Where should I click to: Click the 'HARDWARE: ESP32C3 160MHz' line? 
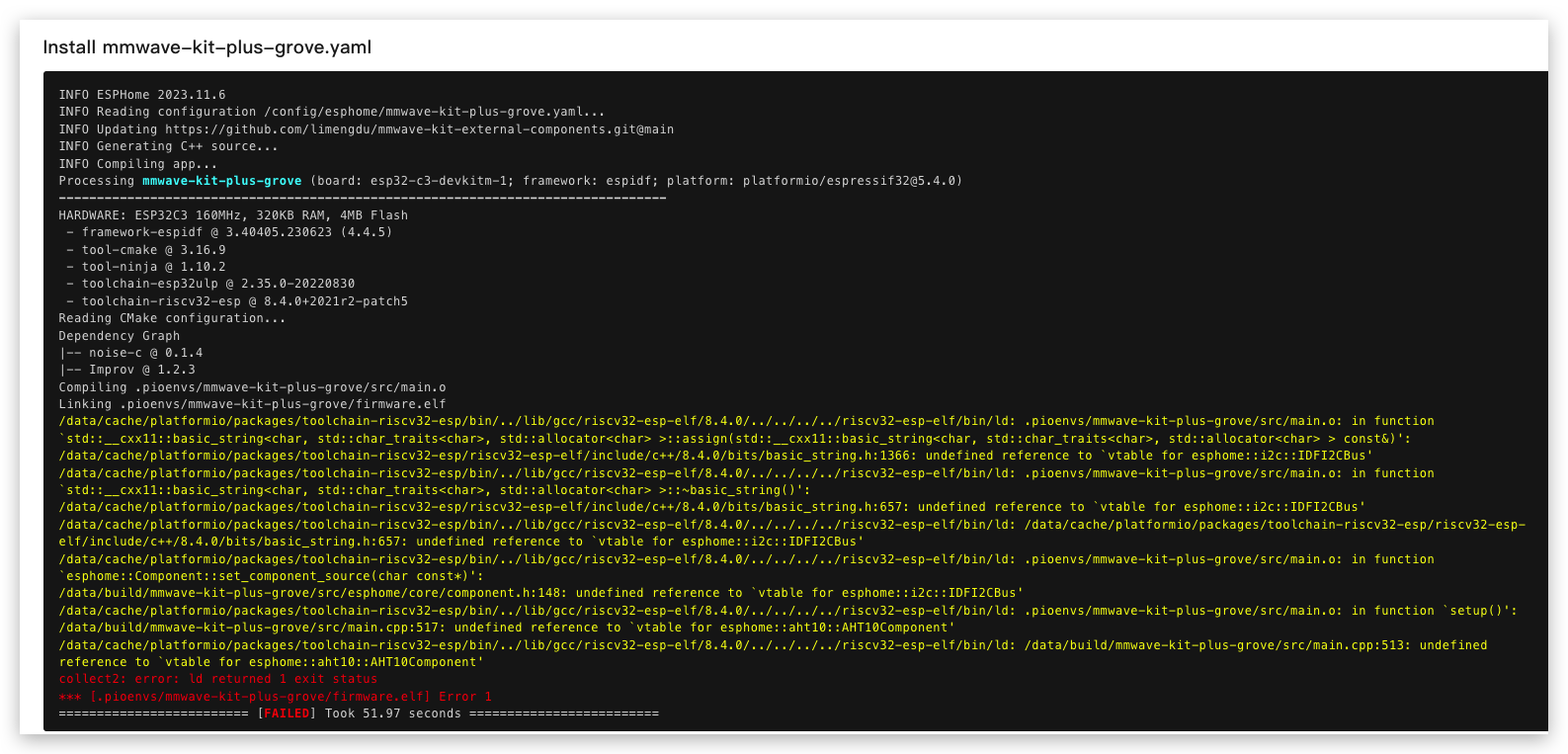click(233, 215)
